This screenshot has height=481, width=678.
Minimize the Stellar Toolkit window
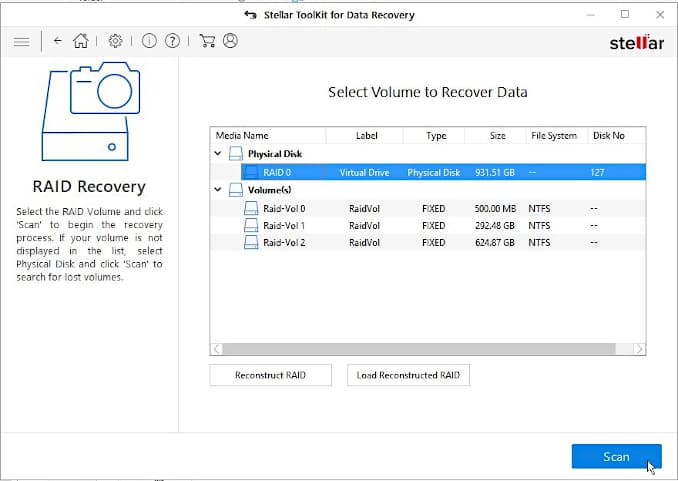click(x=591, y=15)
